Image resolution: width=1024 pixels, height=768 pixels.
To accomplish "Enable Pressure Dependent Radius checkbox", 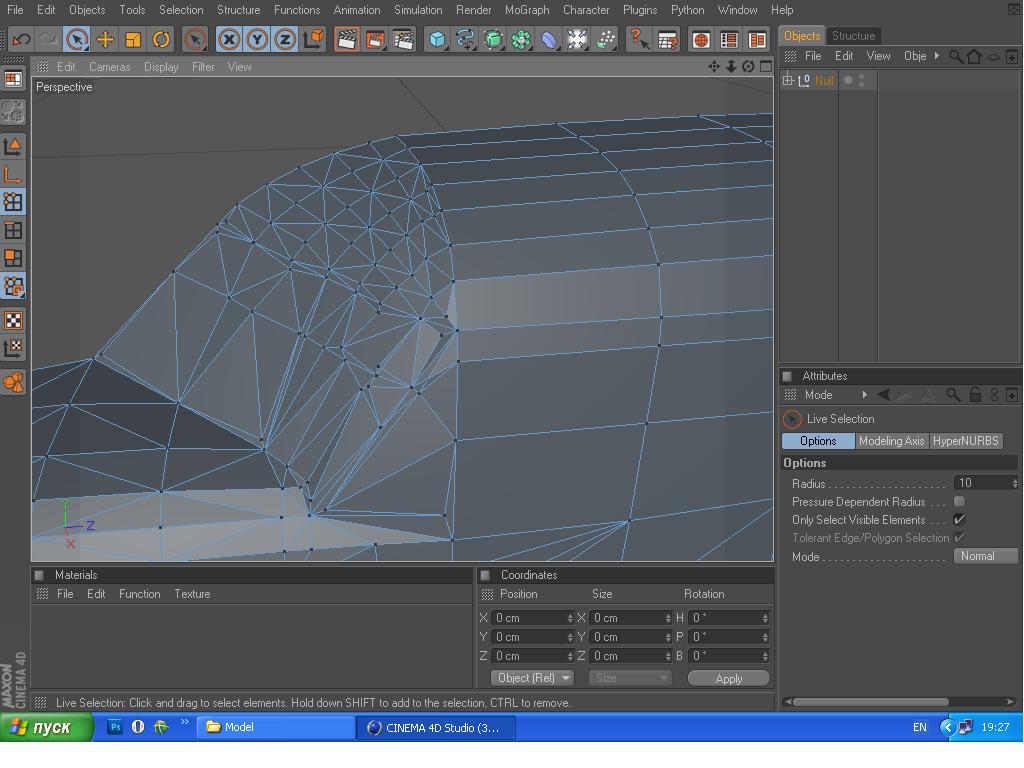I will (959, 502).
